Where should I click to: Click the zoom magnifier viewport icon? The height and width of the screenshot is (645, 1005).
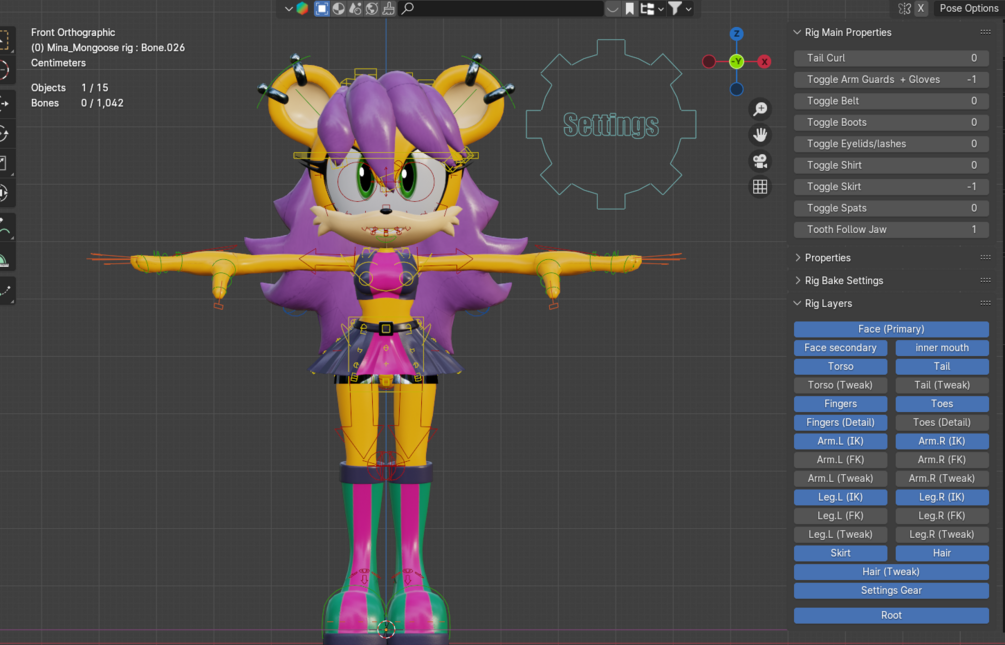click(760, 109)
